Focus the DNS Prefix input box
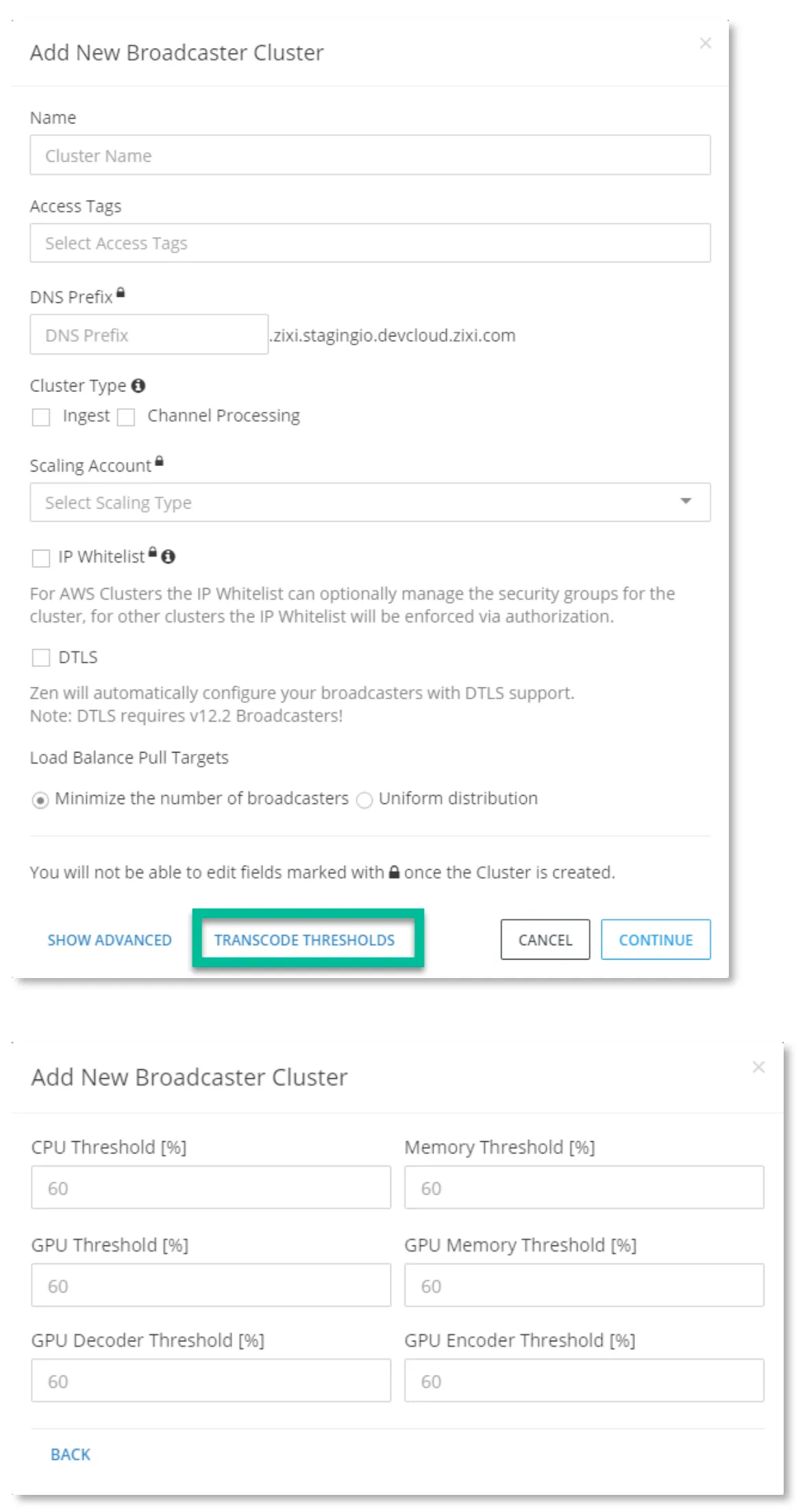Viewport: 796px width, 1512px height. coord(149,334)
